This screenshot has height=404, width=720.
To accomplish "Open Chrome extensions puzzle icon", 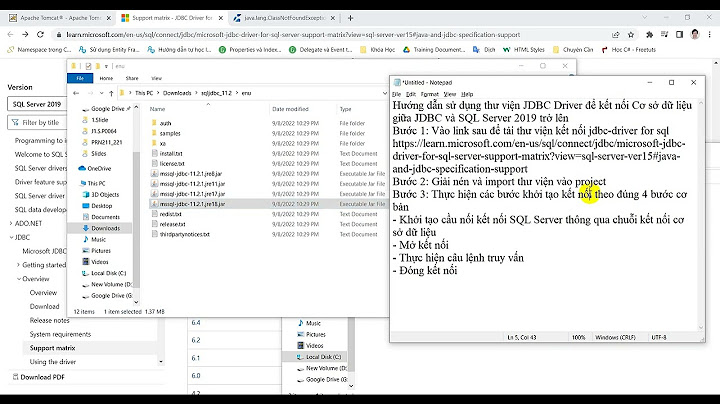I will [x=649, y=34].
